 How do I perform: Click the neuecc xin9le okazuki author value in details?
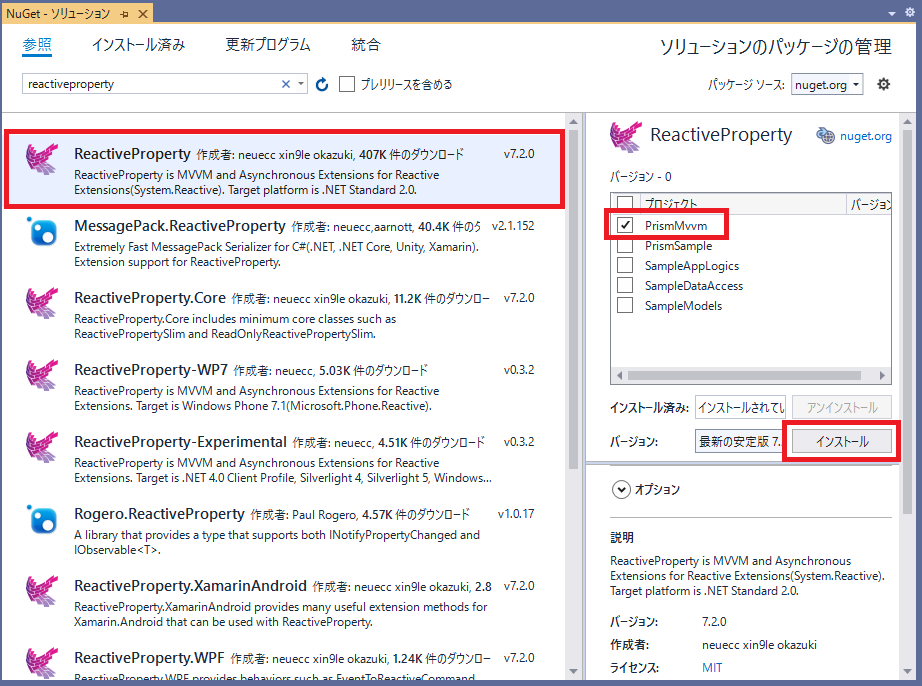click(x=759, y=645)
